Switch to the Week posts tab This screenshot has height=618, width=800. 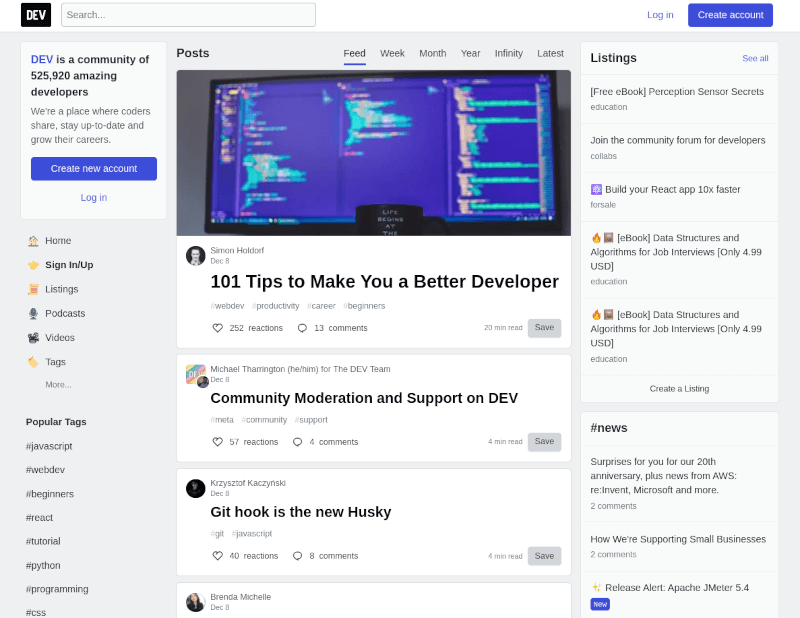coord(392,54)
